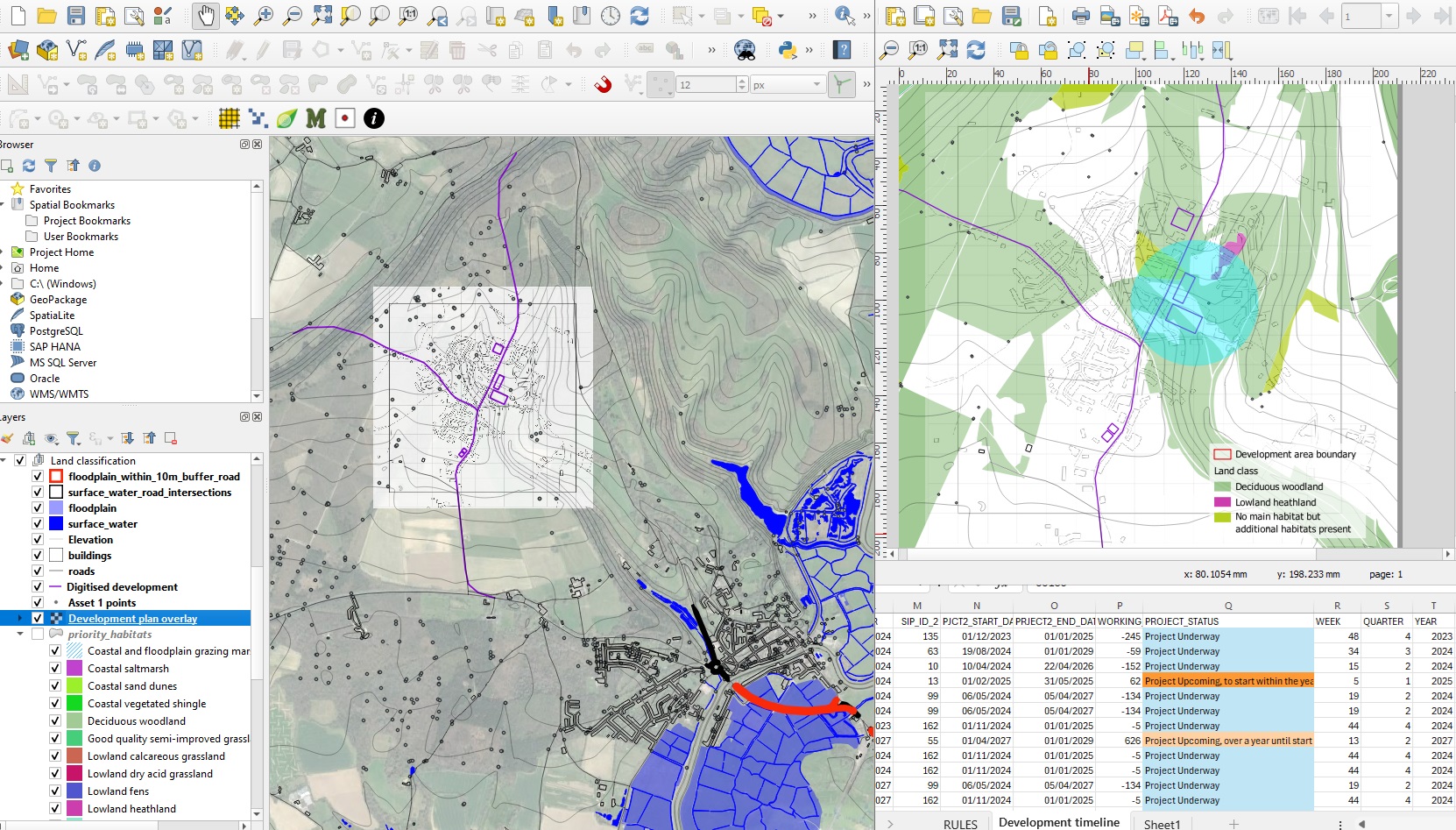Click Filter Legend funnel in Layers panel
Viewport: 1456px width, 830px height.
(74, 438)
